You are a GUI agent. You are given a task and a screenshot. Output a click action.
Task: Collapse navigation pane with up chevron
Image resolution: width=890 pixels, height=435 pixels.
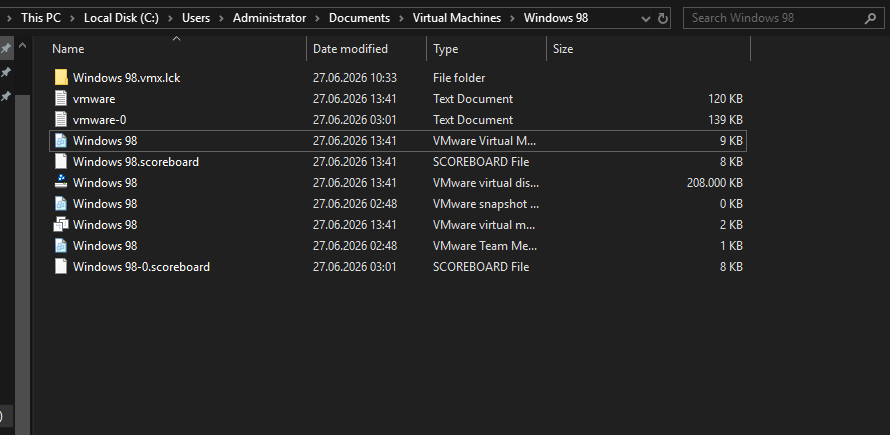[x=23, y=45]
